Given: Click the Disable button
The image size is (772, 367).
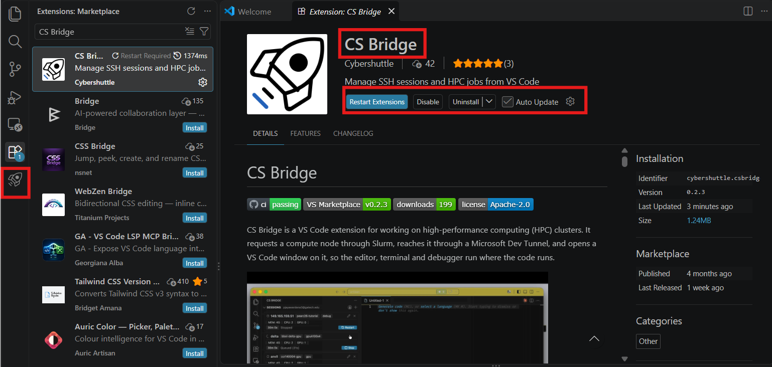Looking at the screenshot, I should [427, 101].
